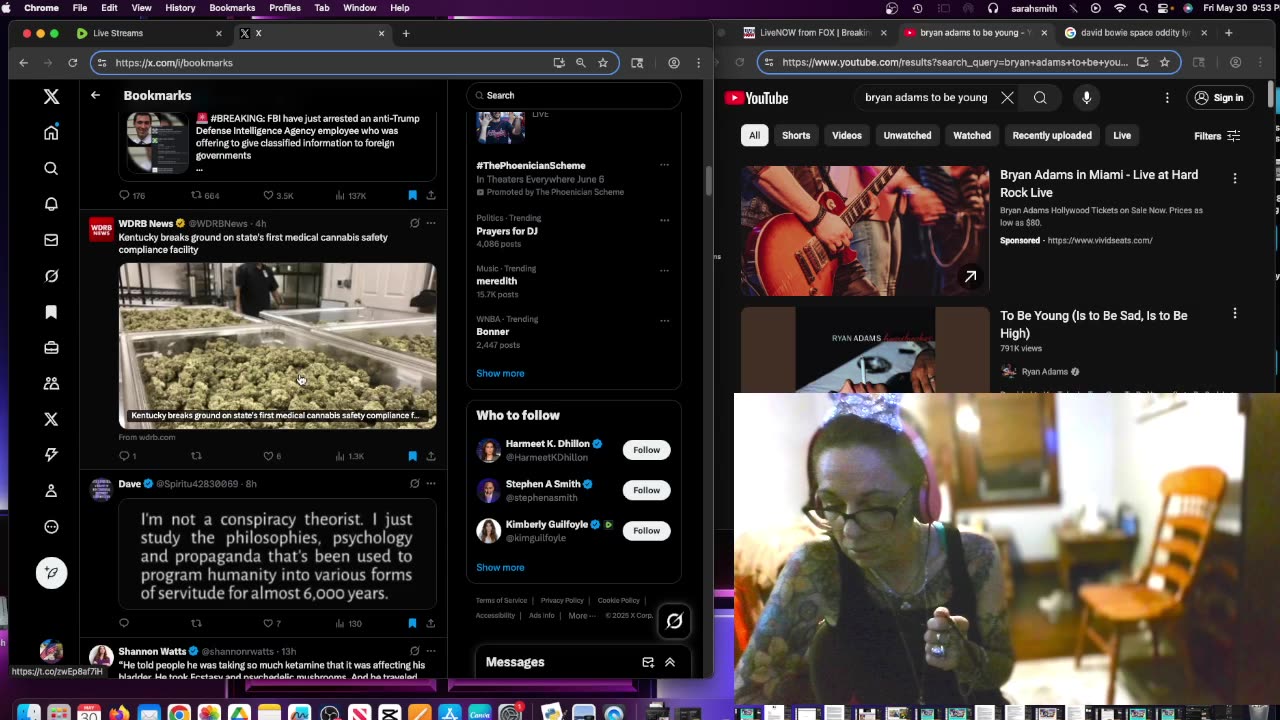Remove bookmark from the FBI arrest post
The height and width of the screenshot is (720, 1280).
412,196
